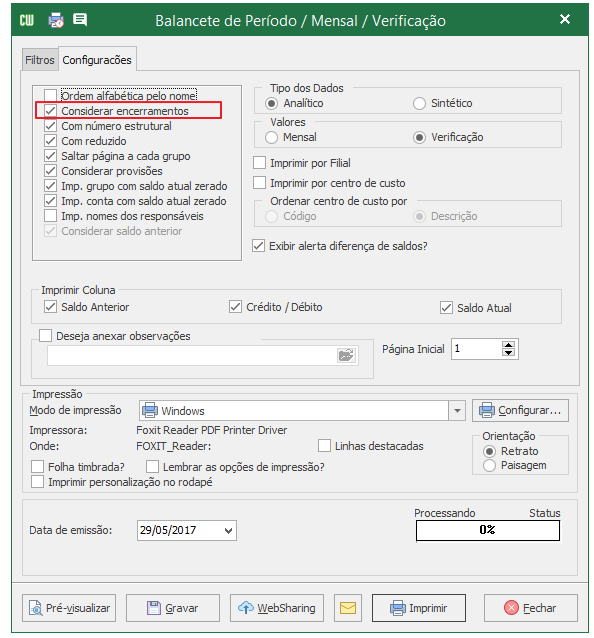Select the Configurações tab

[97, 60]
